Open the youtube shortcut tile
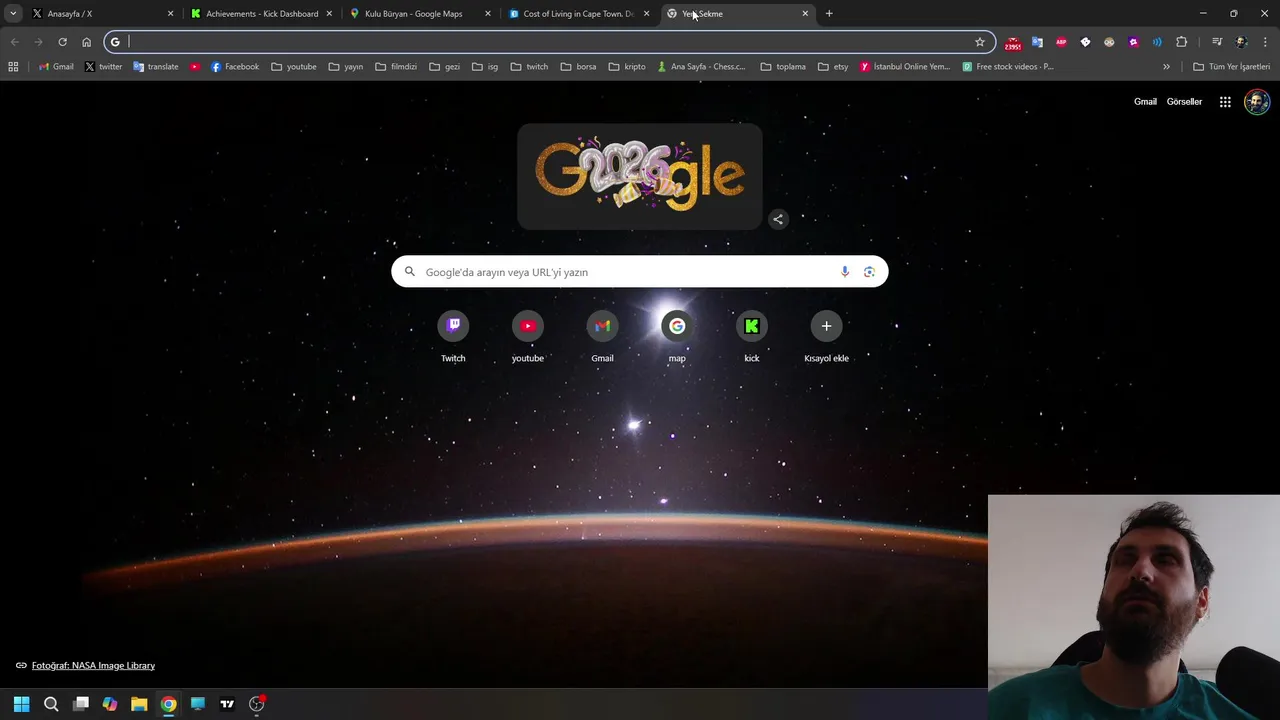 [x=528, y=337]
